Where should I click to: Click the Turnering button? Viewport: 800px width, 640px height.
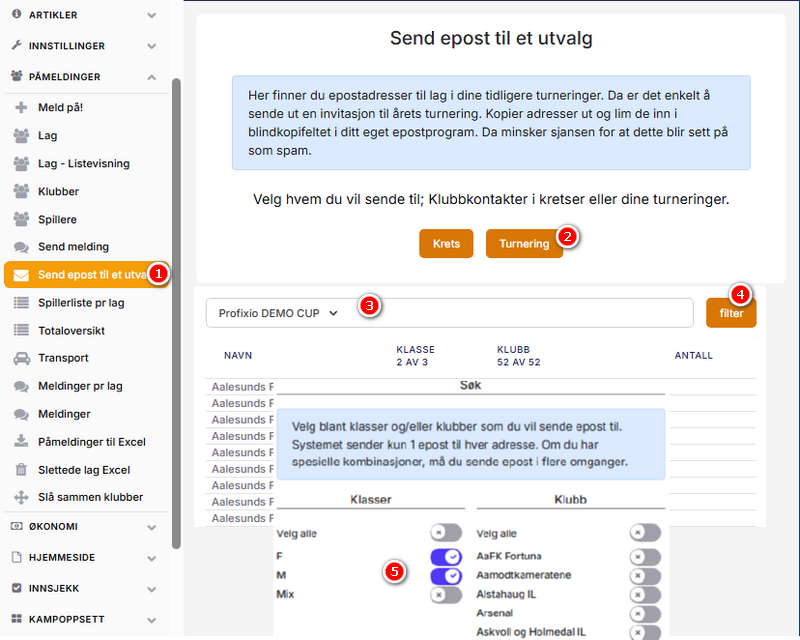[x=524, y=243]
